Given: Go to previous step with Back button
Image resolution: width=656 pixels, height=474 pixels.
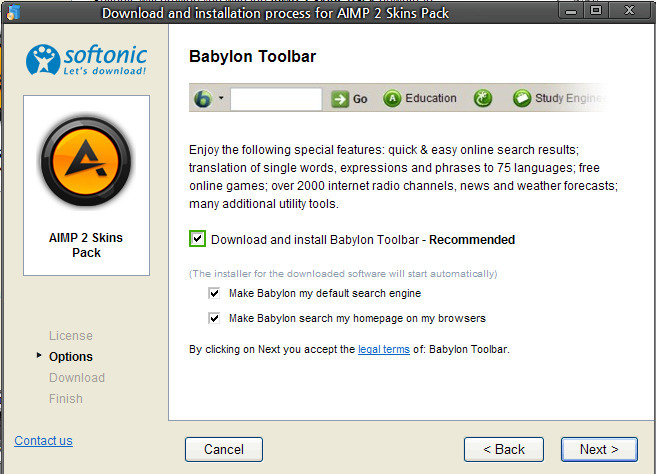Looking at the screenshot, I should 504,449.
